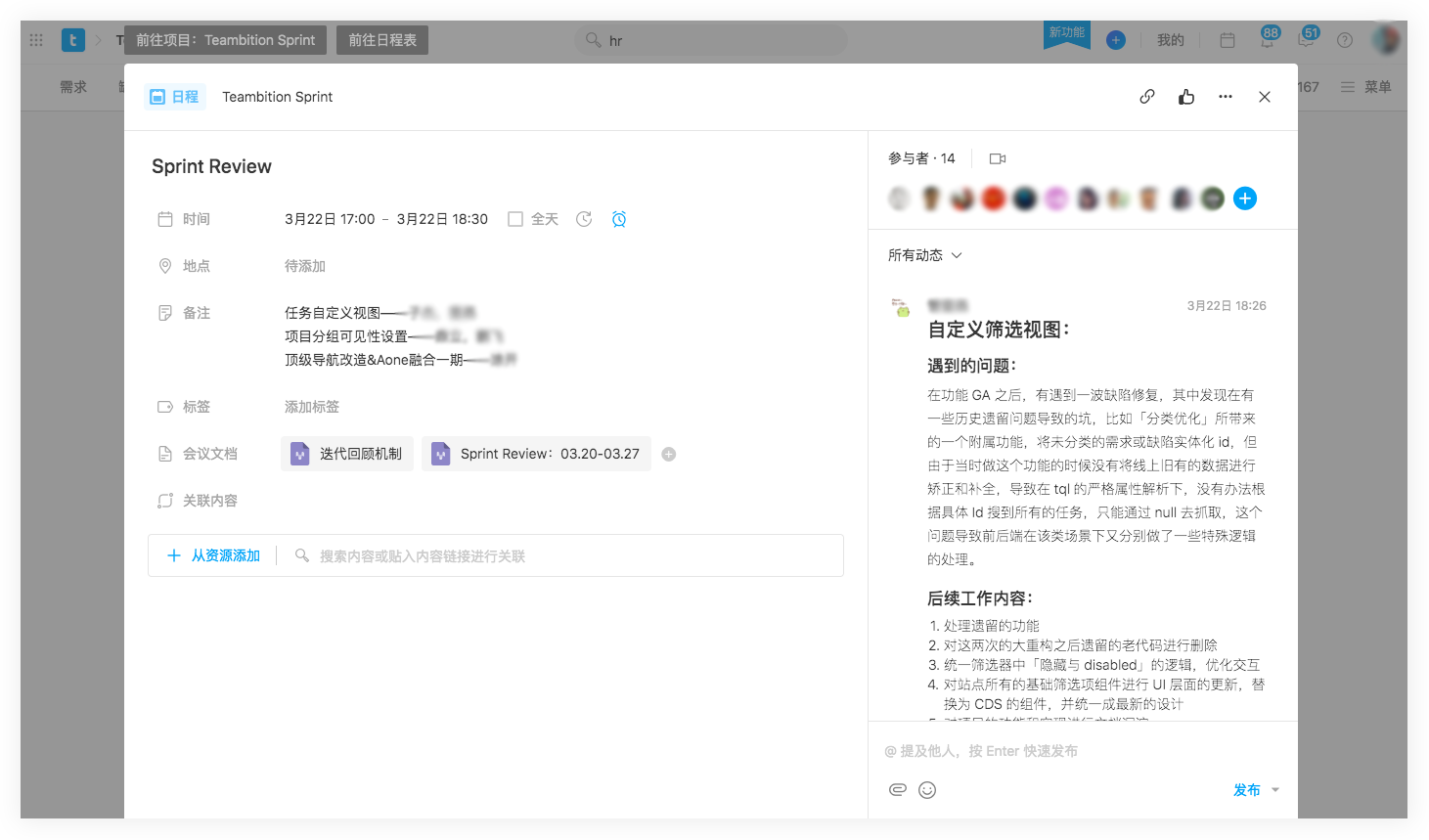Open the more options ellipsis menu
The image size is (1429, 840).
[1226, 97]
